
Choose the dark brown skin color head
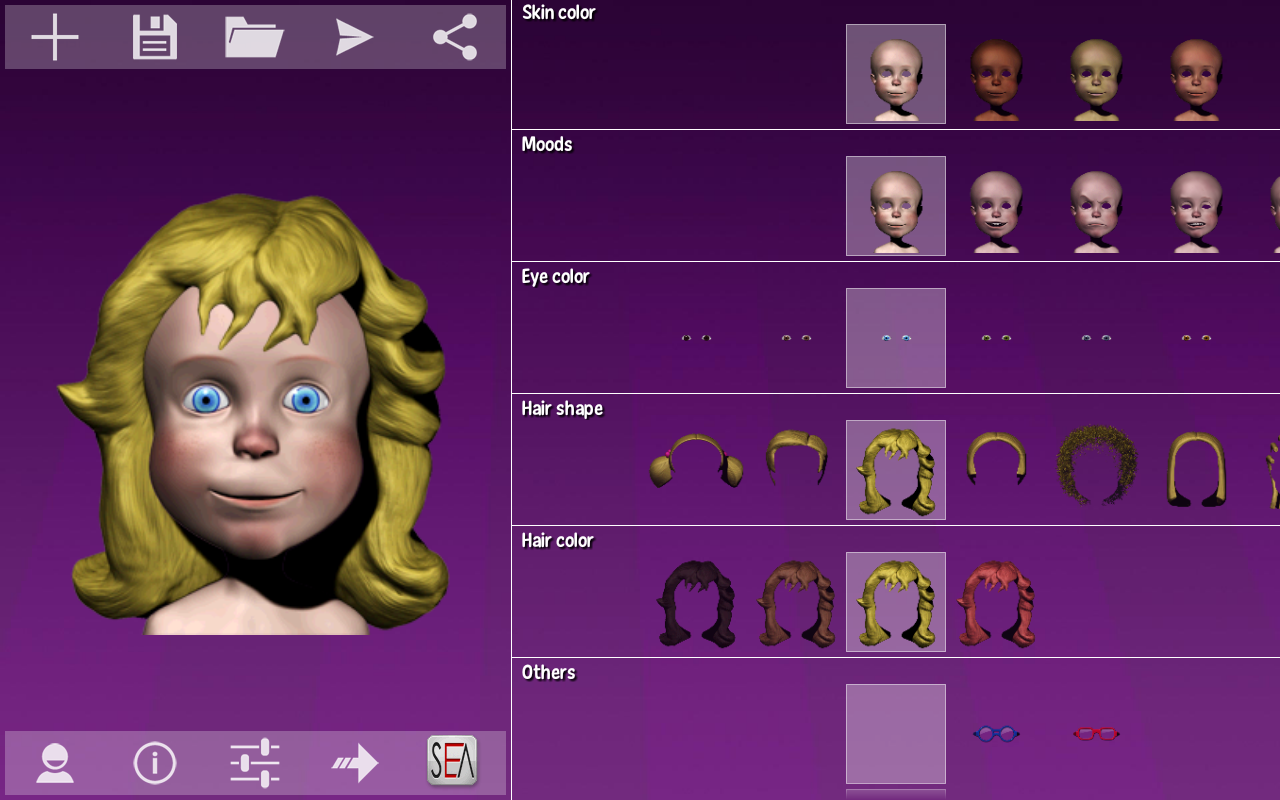[996, 78]
